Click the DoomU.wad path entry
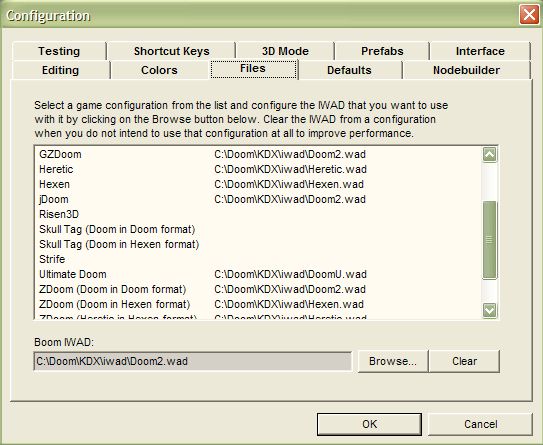This screenshot has width=543, height=445. (290, 274)
